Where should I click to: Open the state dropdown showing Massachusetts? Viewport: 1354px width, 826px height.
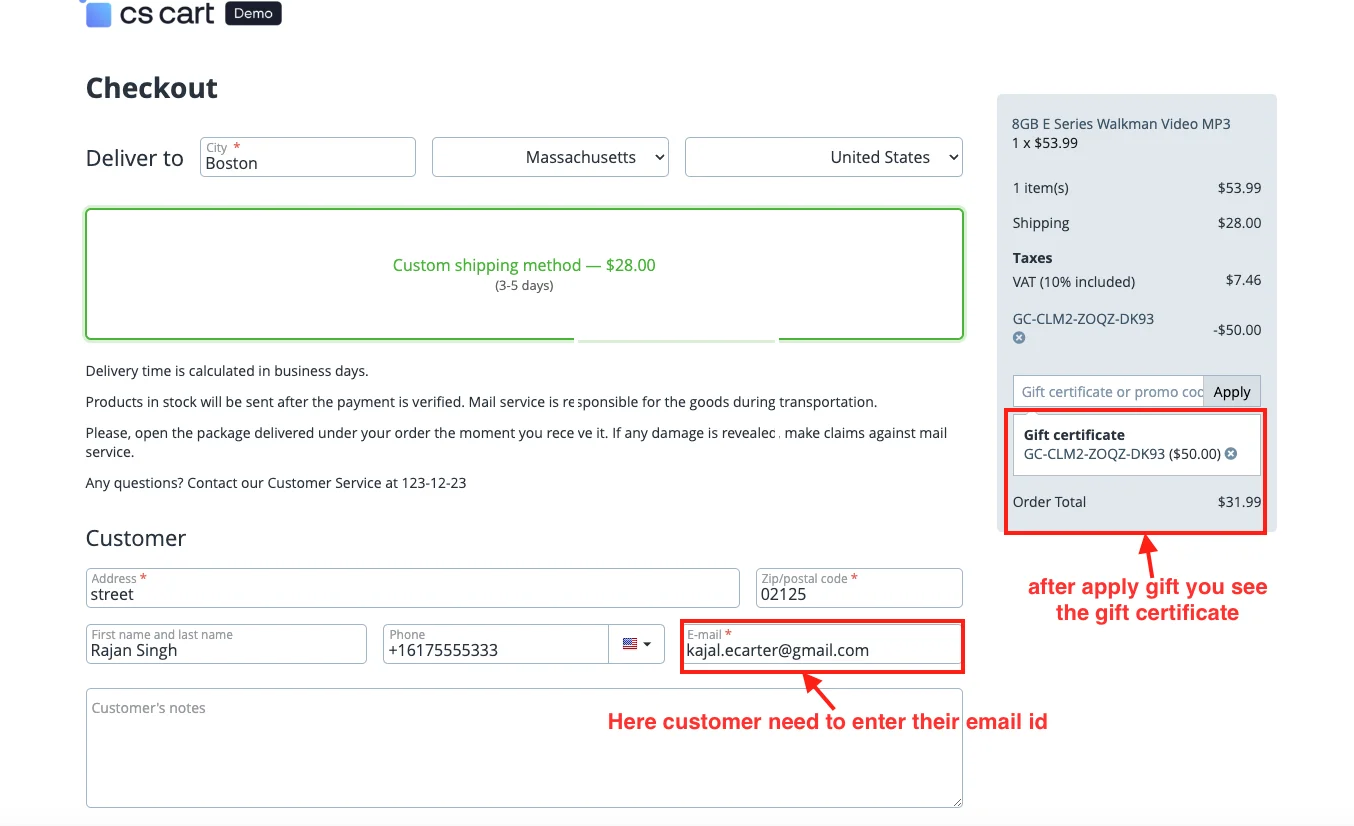(x=550, y=157)
